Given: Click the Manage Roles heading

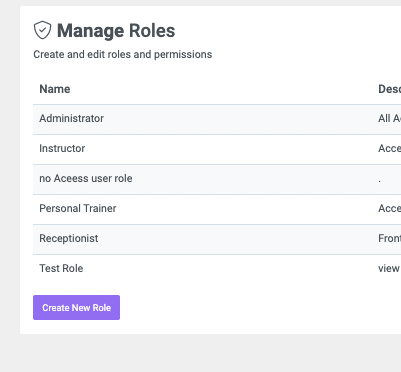Looking at the screenshot, I should coord(116,31).
